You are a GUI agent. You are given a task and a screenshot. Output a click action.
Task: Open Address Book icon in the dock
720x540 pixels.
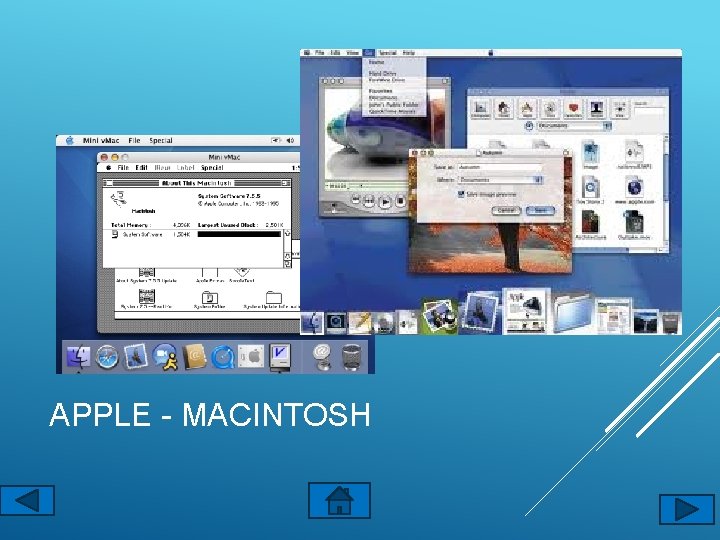pyautogui.click(x=194, y=357)
